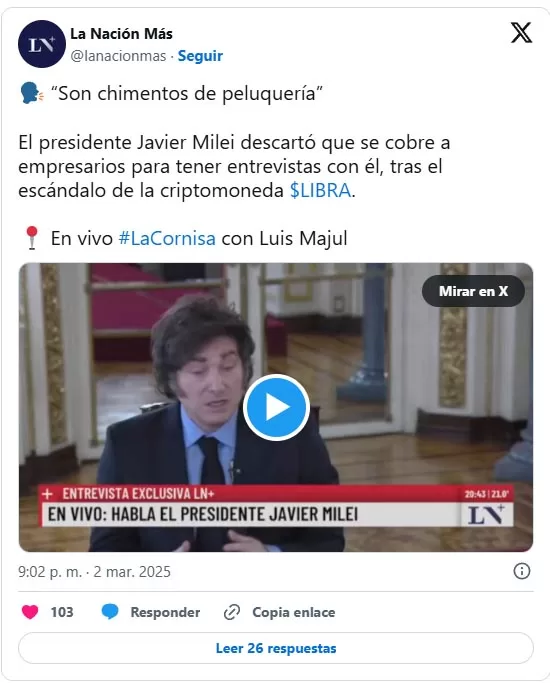Open the #LaCornisa hashtag

tap(167, 238)
